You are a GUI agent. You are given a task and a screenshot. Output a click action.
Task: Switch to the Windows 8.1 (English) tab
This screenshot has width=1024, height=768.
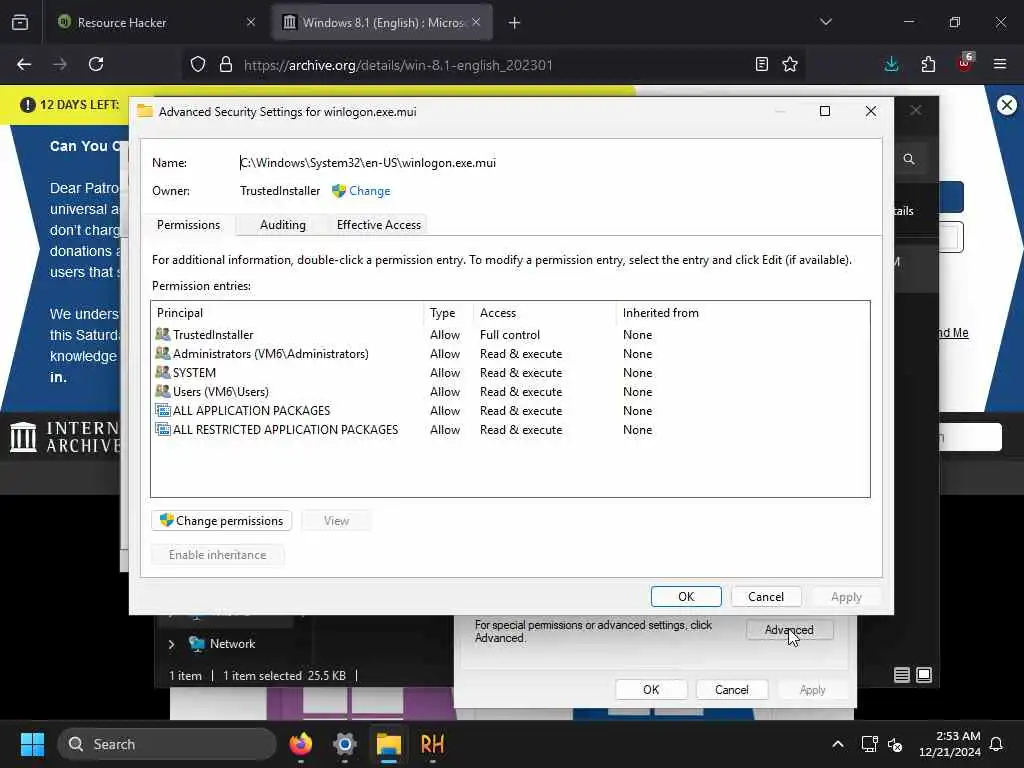coord(382,22)
